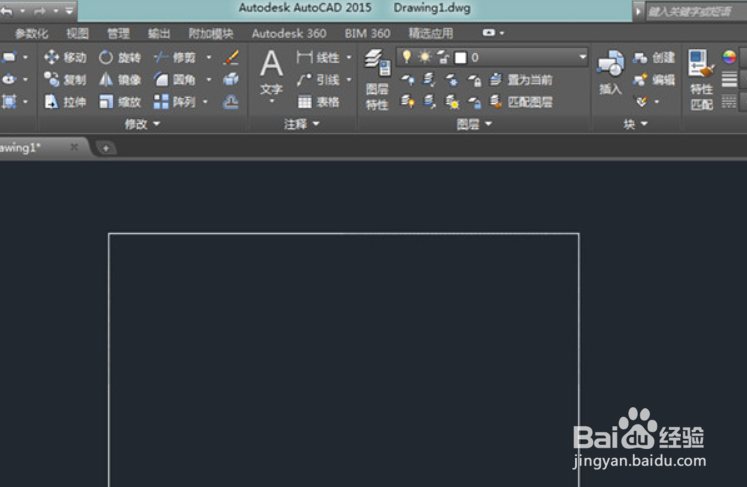
Task: Select the Fillet (圆角) tool
Action: click(x=175, y=80)
